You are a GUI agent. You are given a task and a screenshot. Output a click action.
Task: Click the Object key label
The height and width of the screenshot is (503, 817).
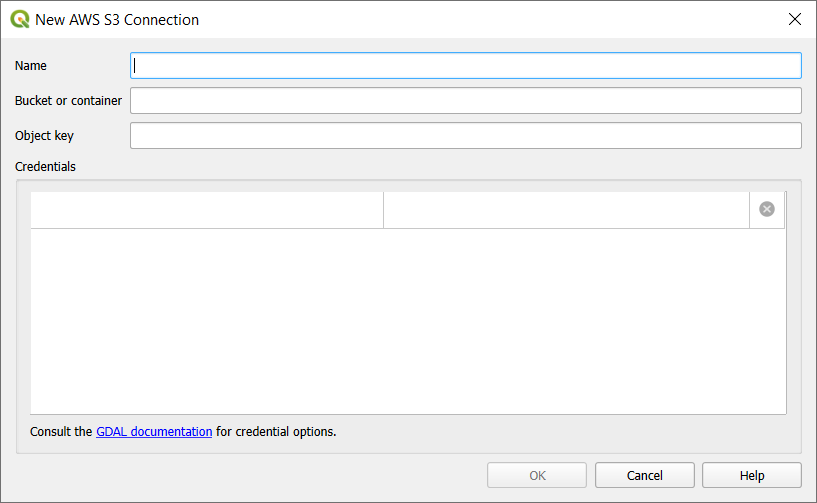44,135
